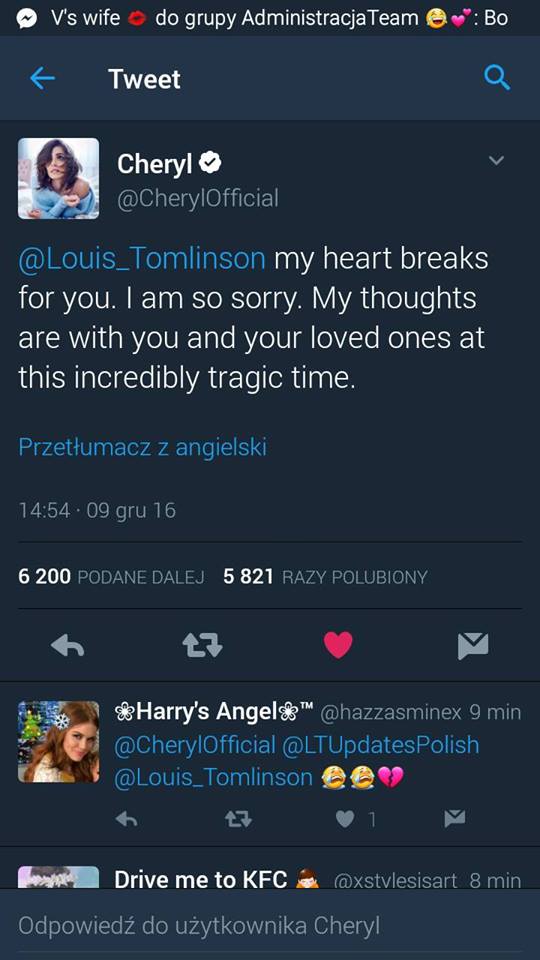Reply to Cheryl's tweet arrow icon
This screenshot has height=960, width=540.
pyautogui.click(x=67, y=645)
